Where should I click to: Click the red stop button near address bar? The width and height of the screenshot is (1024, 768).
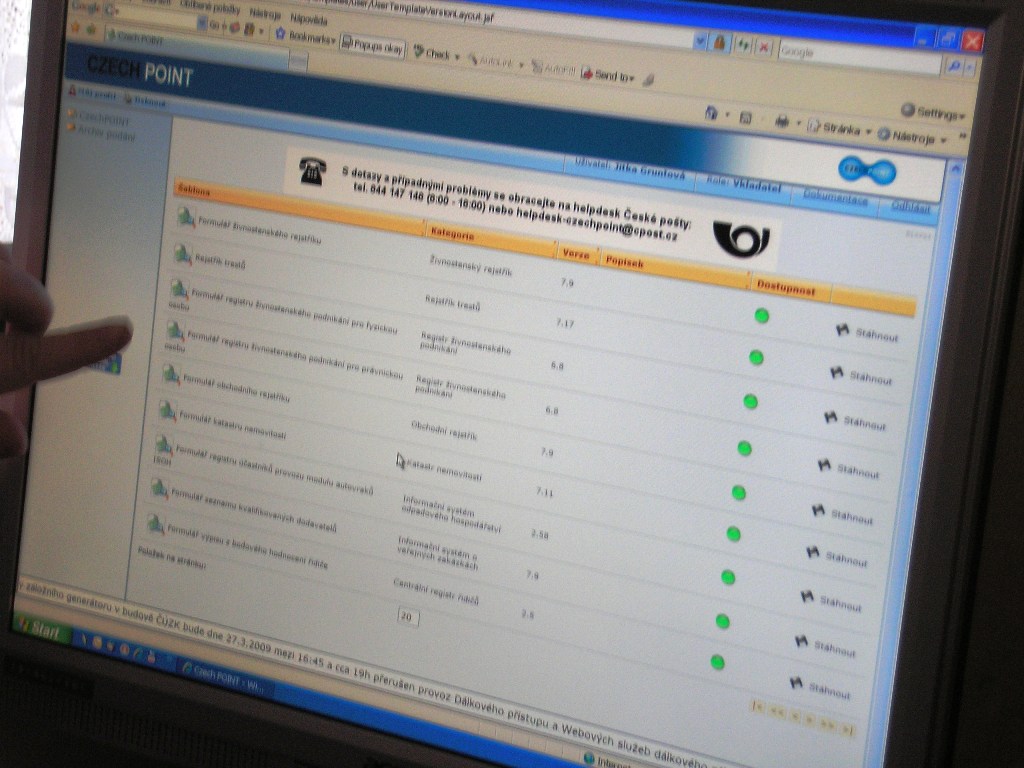click(763, 47)
